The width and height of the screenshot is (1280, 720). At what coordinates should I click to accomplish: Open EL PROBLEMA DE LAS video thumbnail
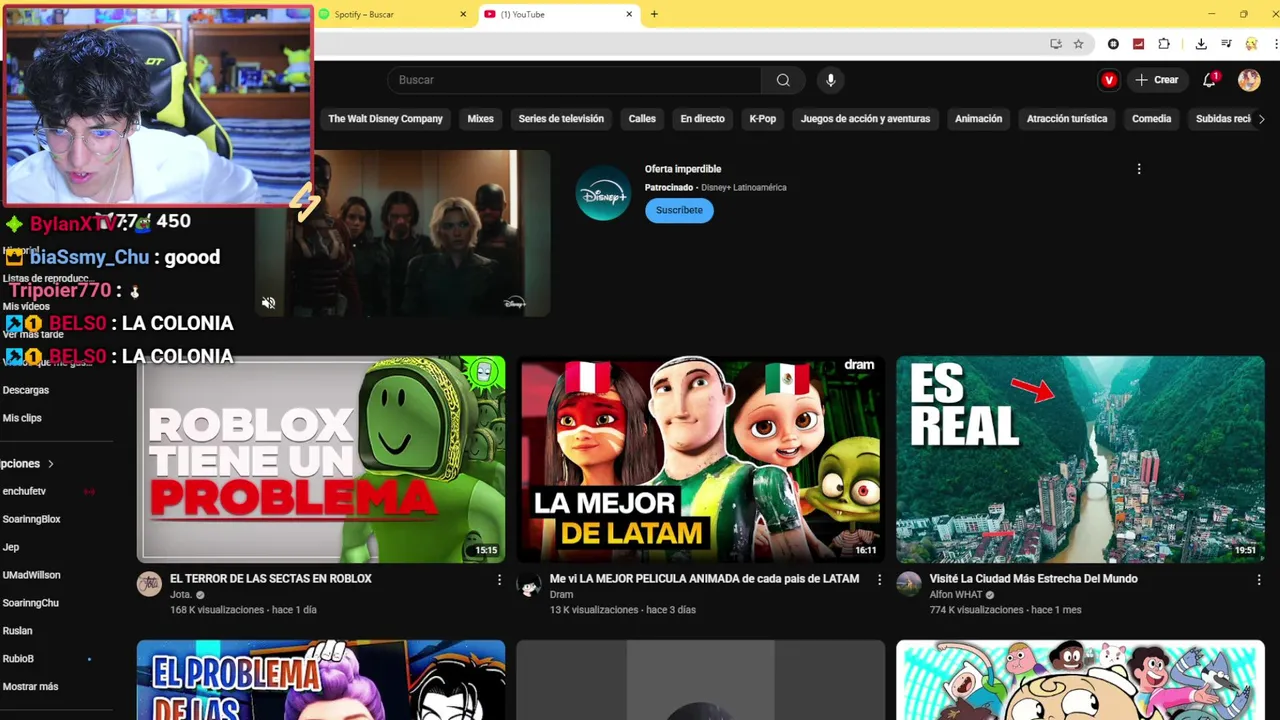tap(321, 680)
